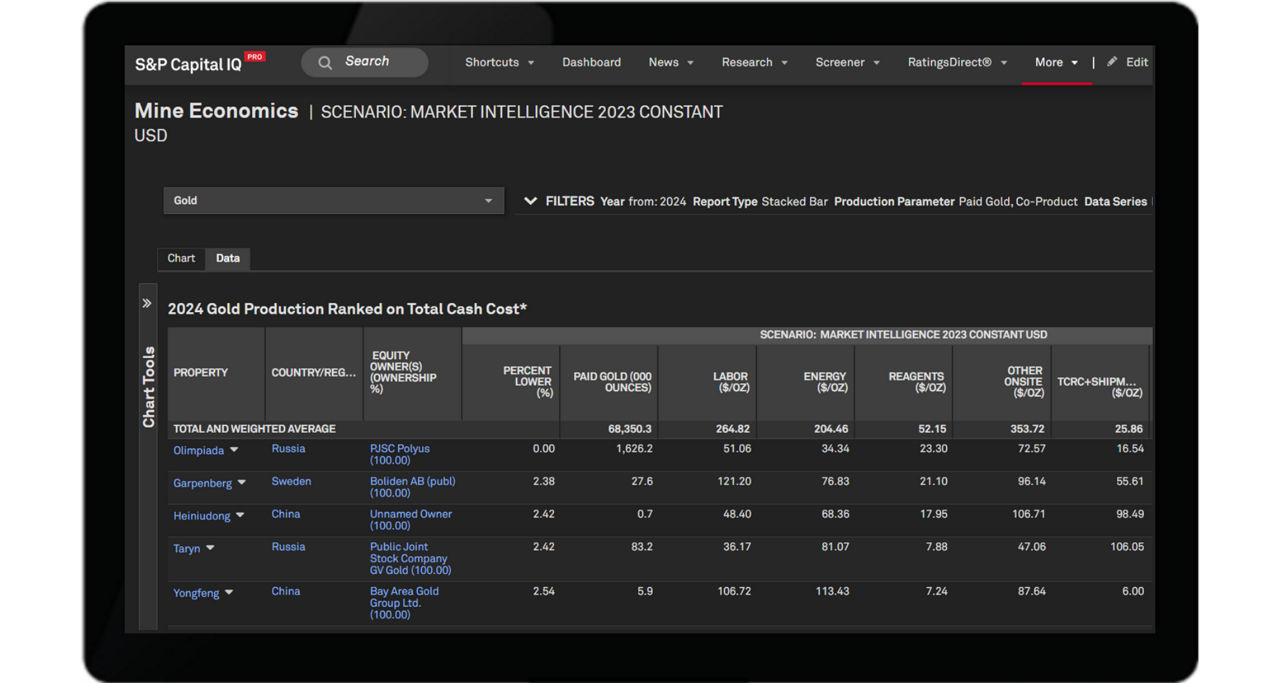The image size is (1280, 683).
Task: Open the Taryn property link
Action: pos(187,548)
